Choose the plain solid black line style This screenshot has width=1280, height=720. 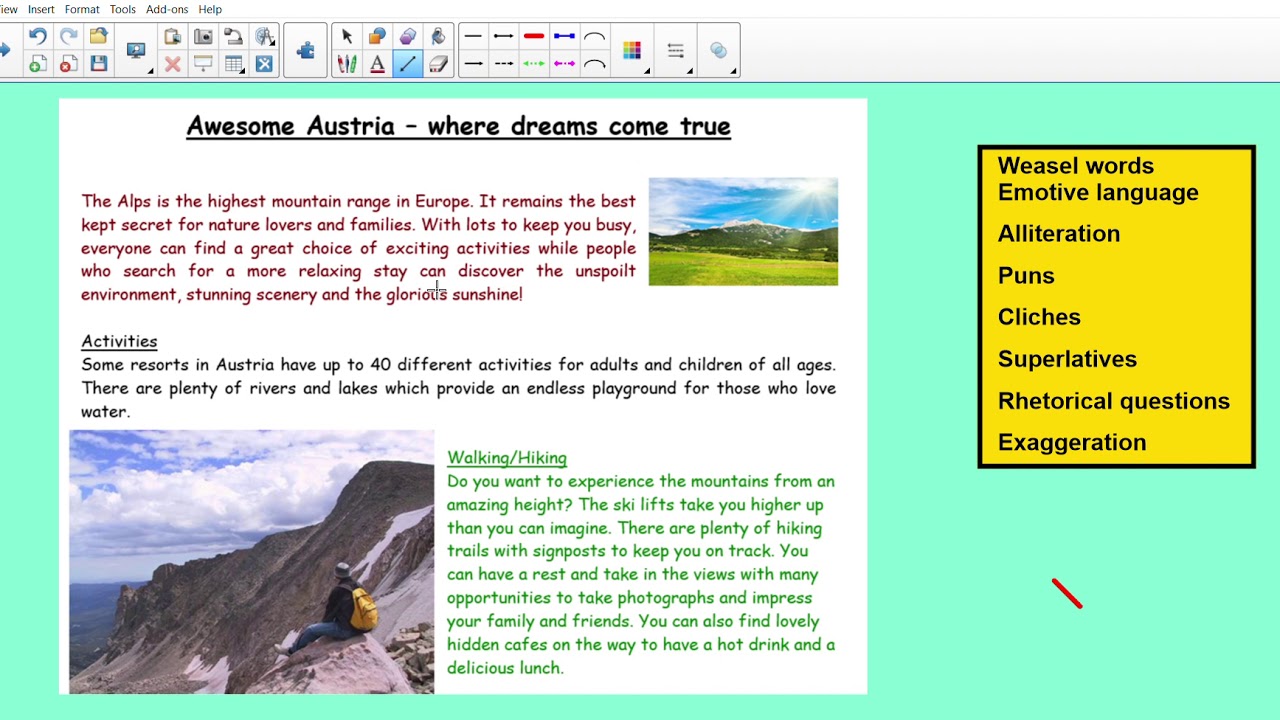(474, 37)
